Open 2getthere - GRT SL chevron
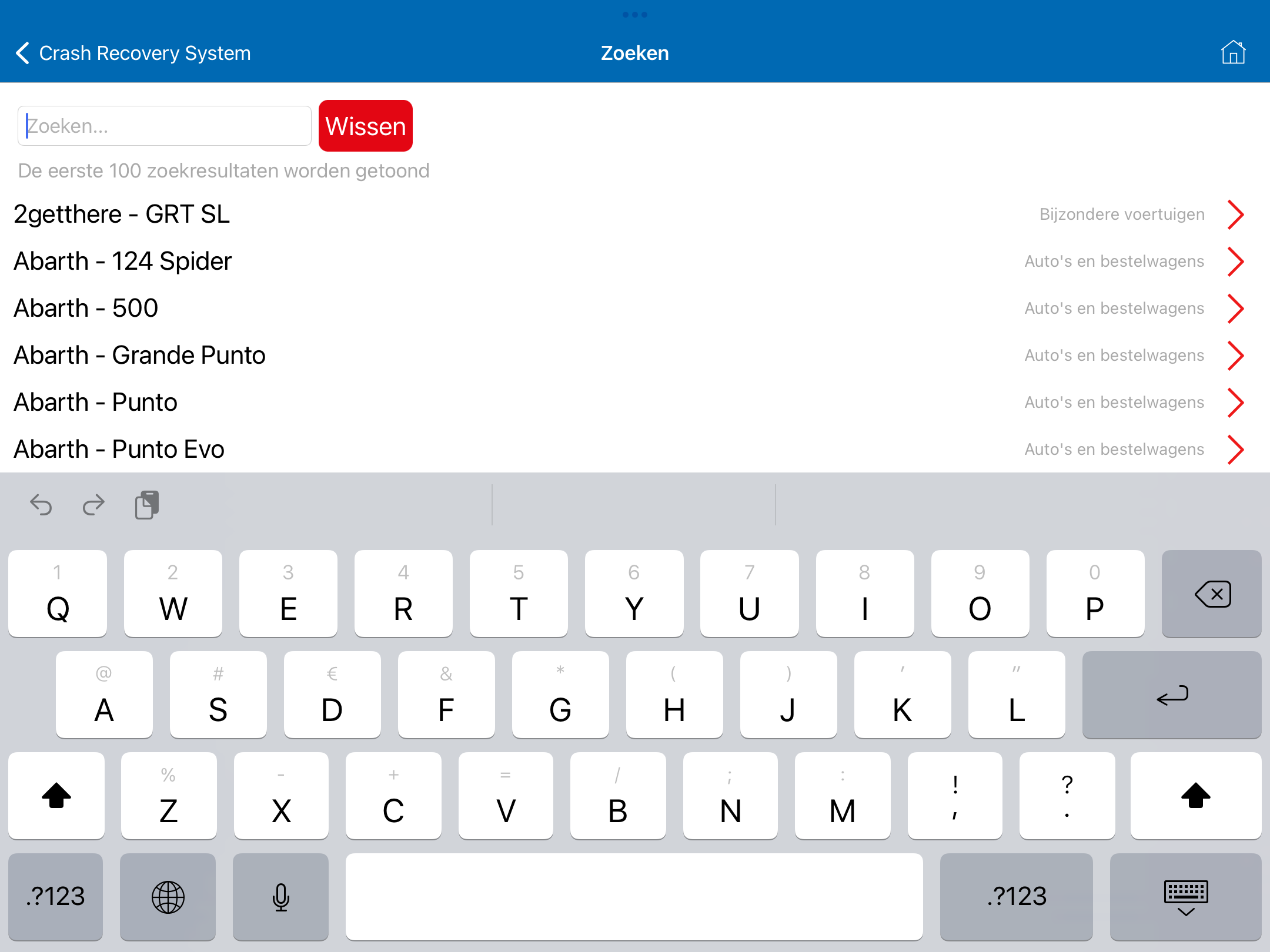Viewport: 1270px width, 952px height. click(x=1235, y=214)
